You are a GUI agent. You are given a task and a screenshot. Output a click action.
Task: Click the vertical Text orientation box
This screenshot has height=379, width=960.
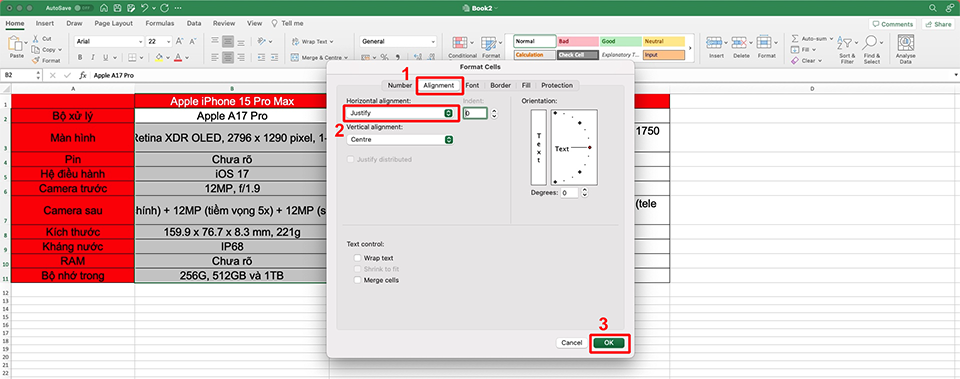[539, 147]
